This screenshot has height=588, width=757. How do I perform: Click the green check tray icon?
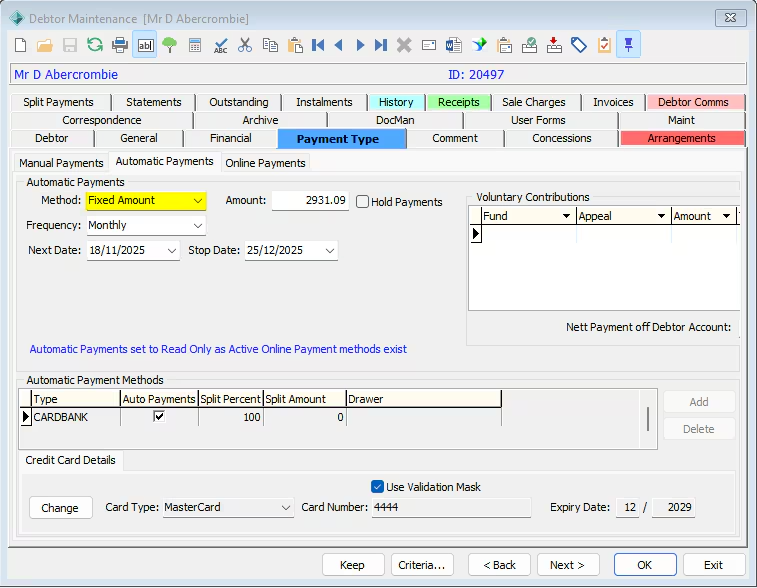pos(530,45)
